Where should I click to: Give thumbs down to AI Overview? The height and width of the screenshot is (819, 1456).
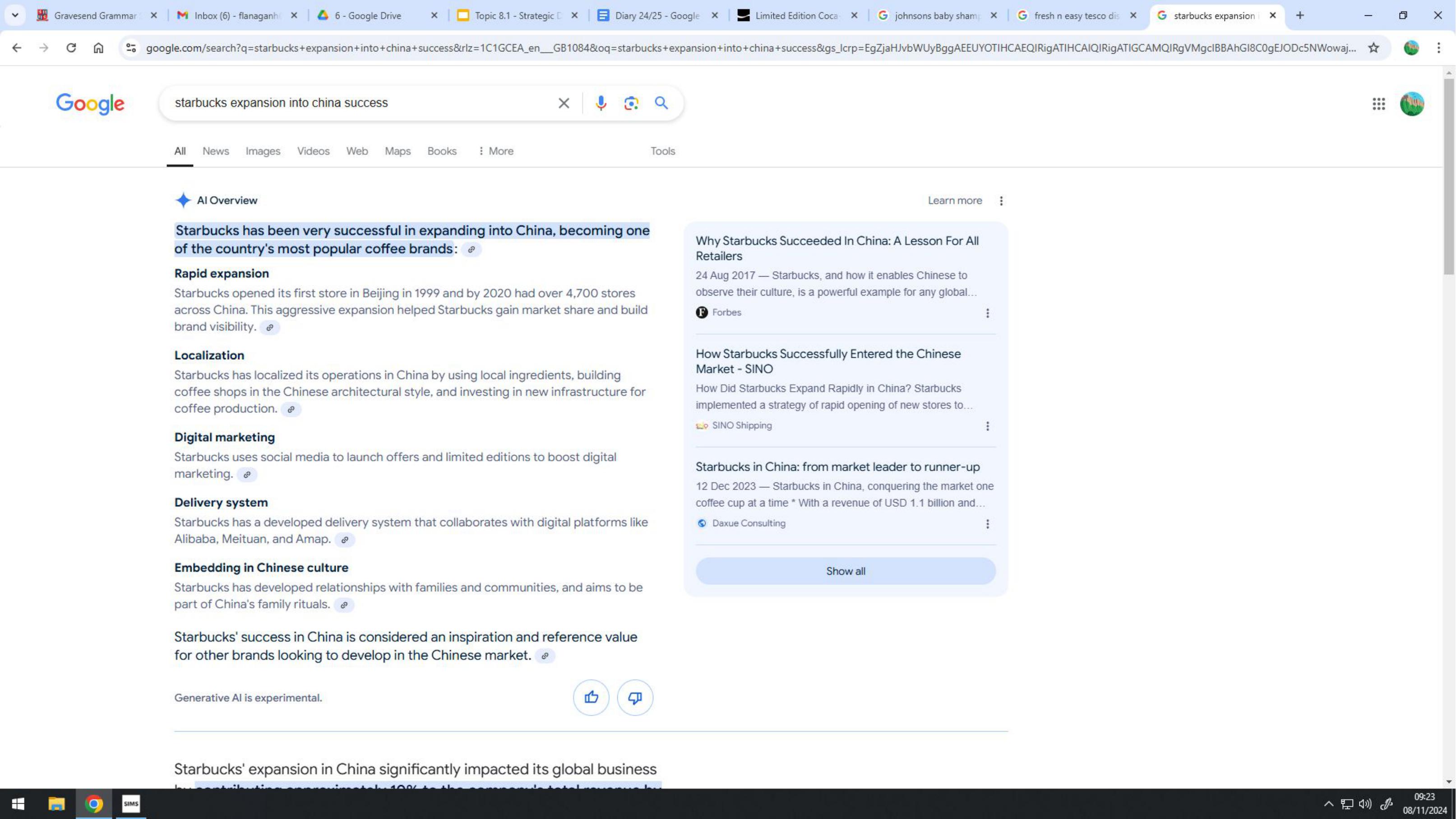(635, 698)
